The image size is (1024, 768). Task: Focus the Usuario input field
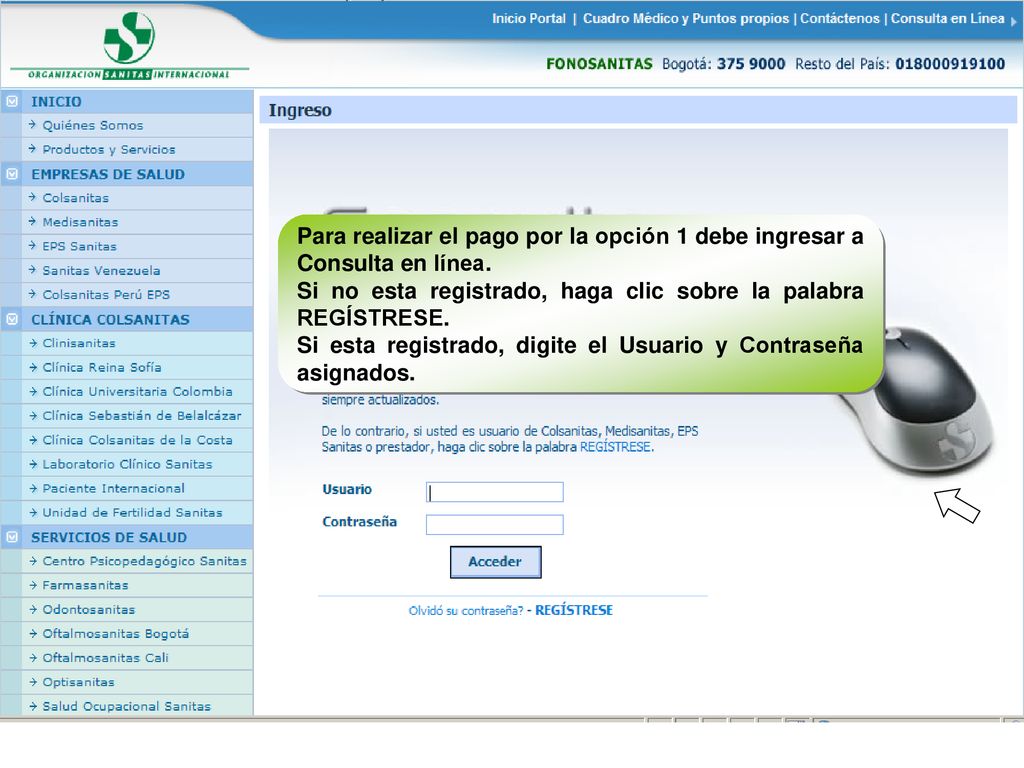pyautogui.click(x=494, y=492)
